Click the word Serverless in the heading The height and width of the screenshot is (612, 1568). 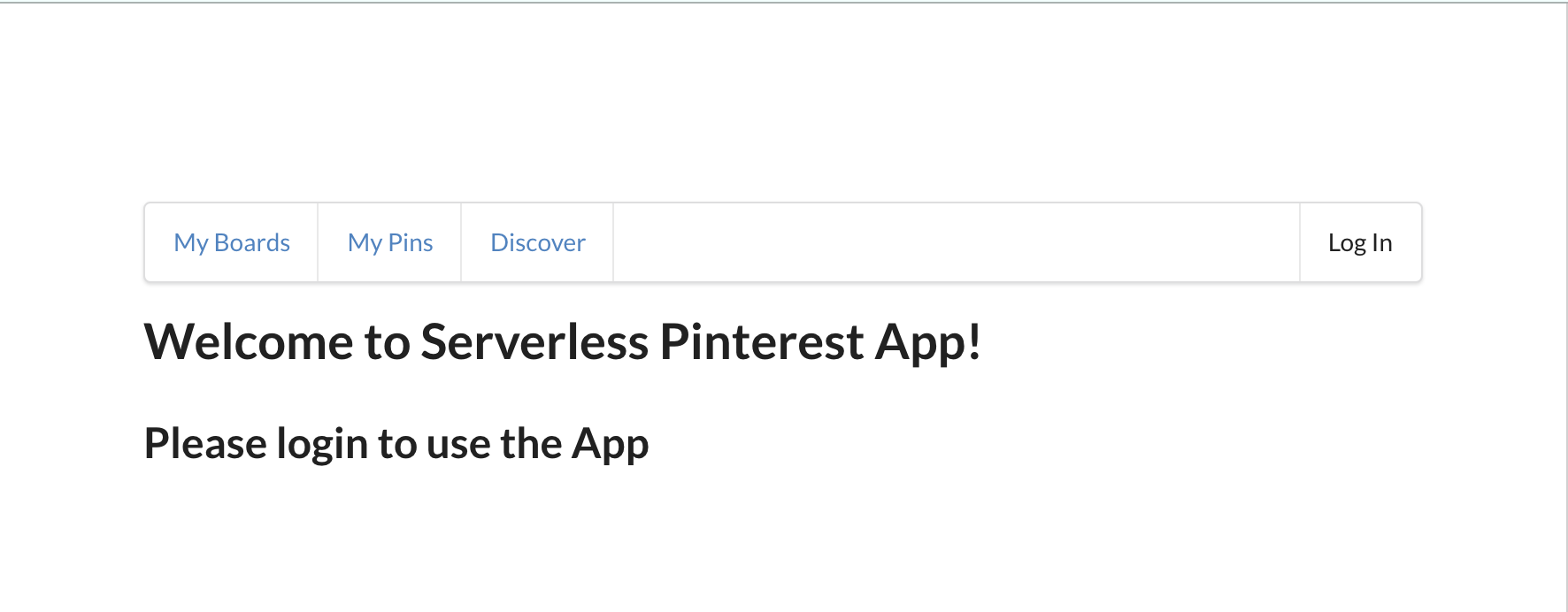tap(534, 342)
